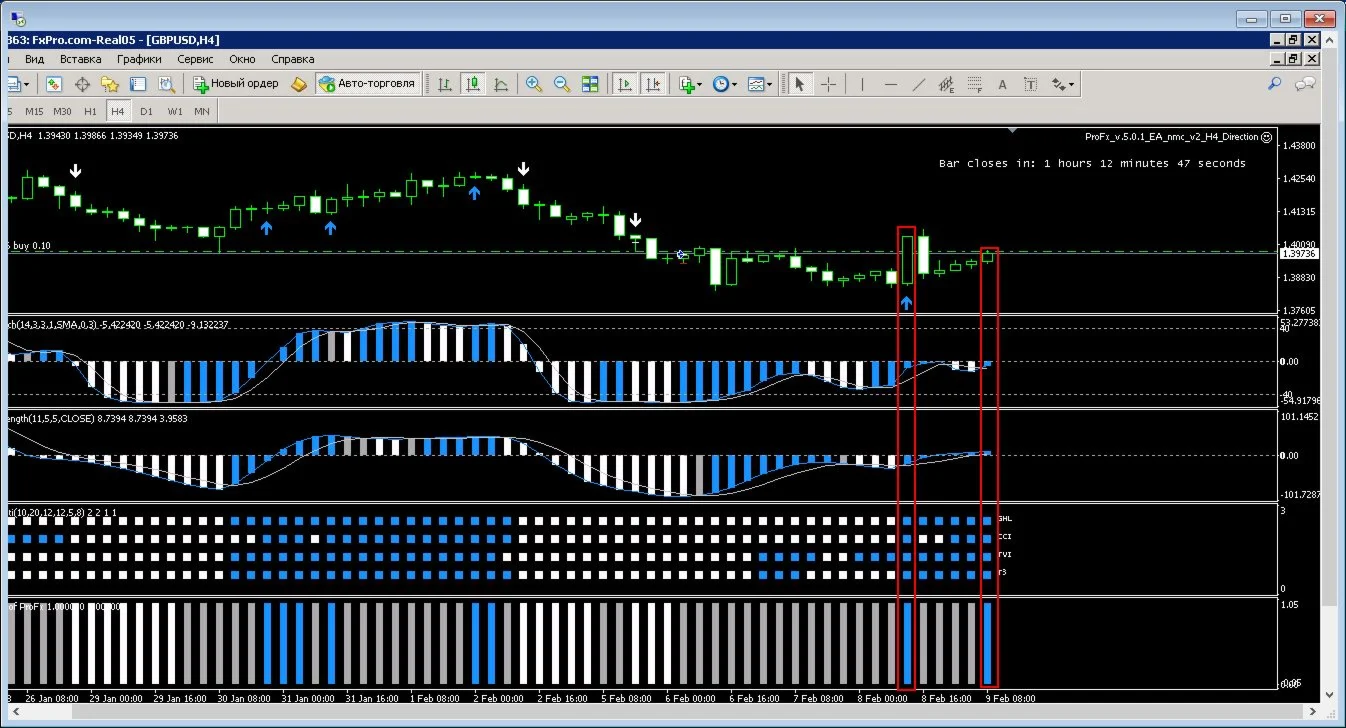The image size is (1346, 728).
Task: Select the trendline drawing tool
Action: (919, 85)
